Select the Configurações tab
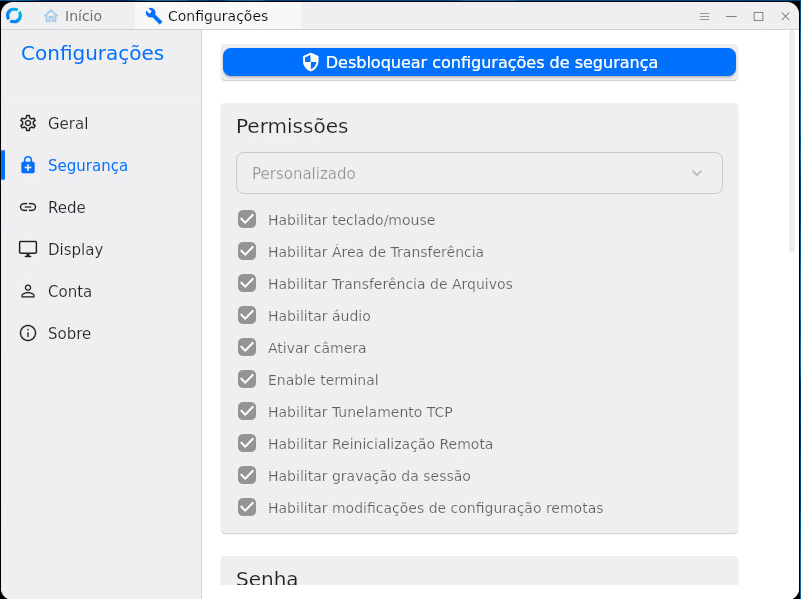Image resolution: width=801 pixels, height=599 pixels. tap(217, 16)
